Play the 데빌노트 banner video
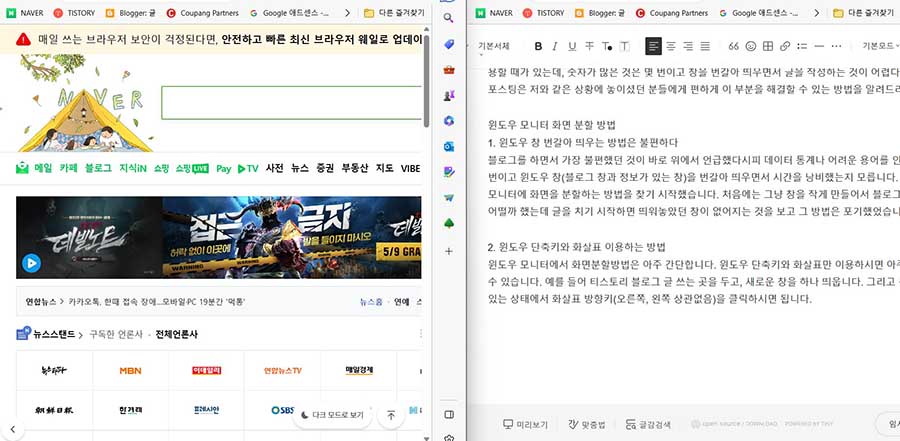 click(31, 263)
